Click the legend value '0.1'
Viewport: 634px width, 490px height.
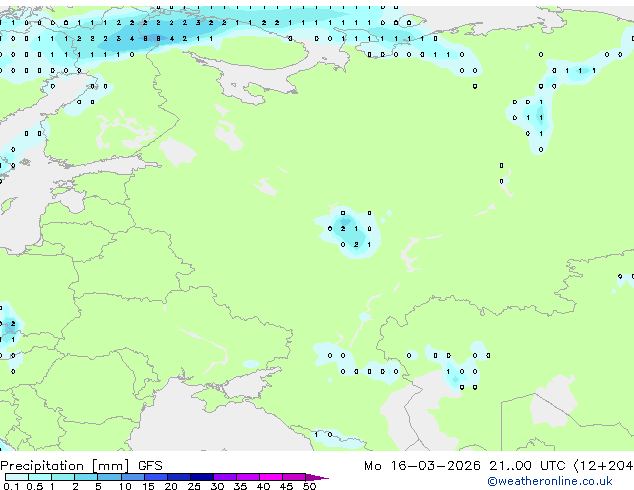click(x=11, y=486)
